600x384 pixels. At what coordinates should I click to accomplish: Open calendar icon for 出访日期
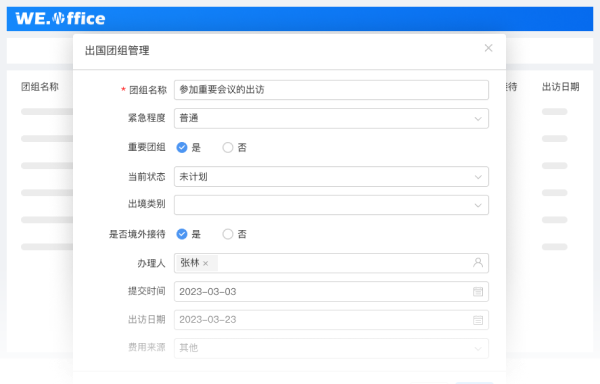coord(478,320)
